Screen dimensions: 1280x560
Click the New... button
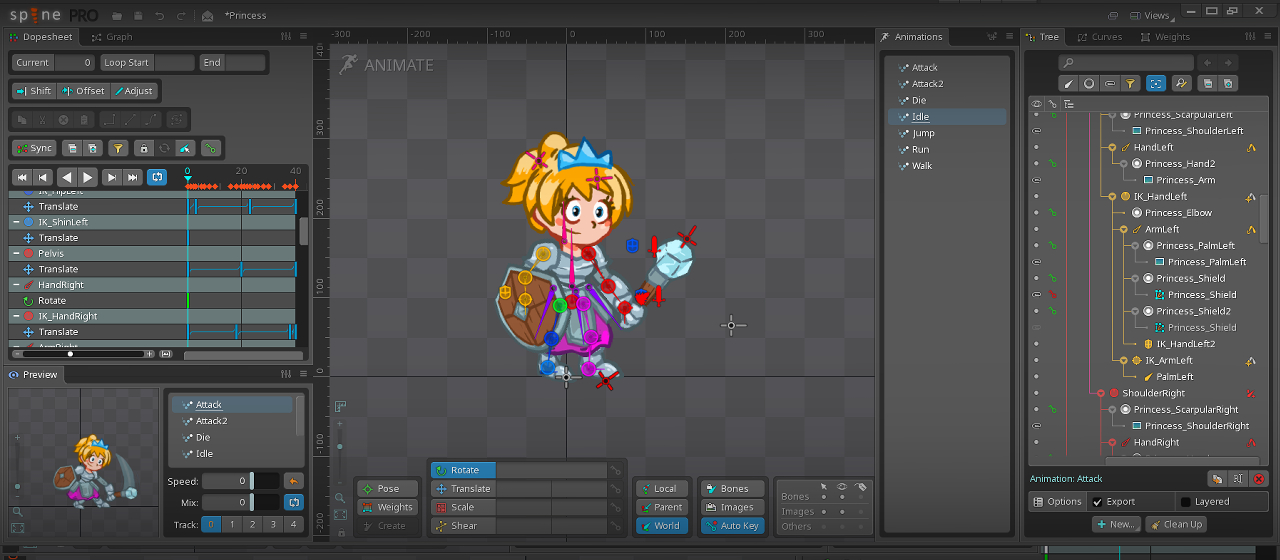pos(1116,524)
